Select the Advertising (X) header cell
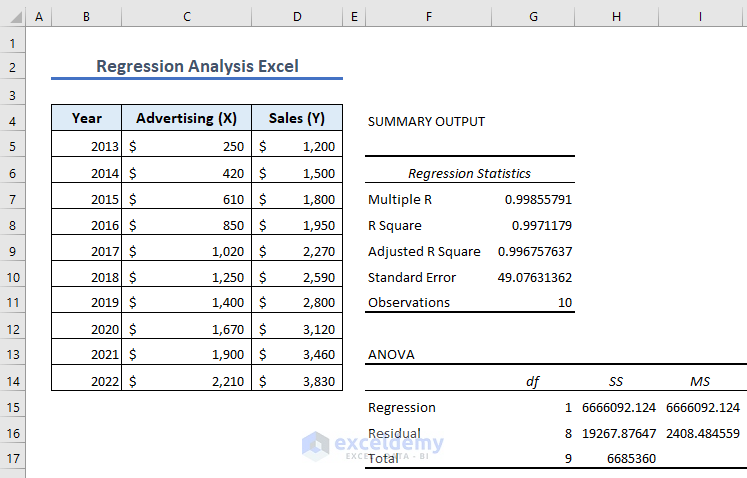 point(186,118)
